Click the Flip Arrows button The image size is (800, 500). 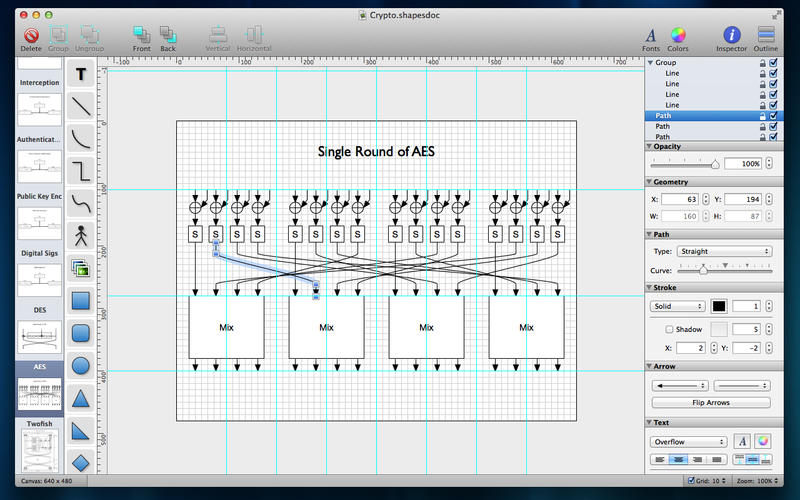tap(710, 402)
